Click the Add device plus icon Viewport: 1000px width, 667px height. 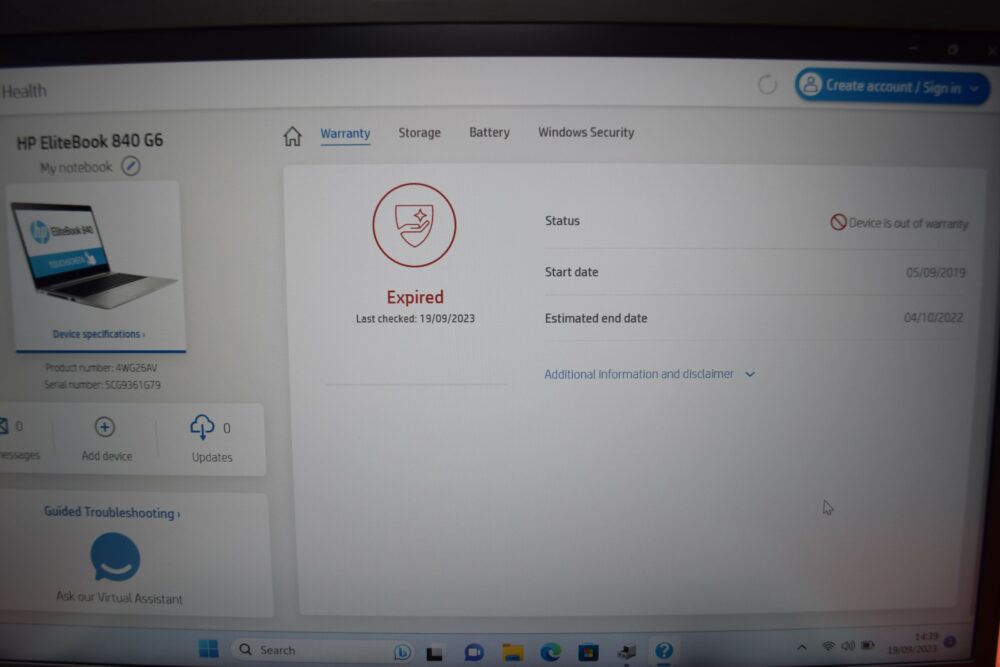coord(105,427)
